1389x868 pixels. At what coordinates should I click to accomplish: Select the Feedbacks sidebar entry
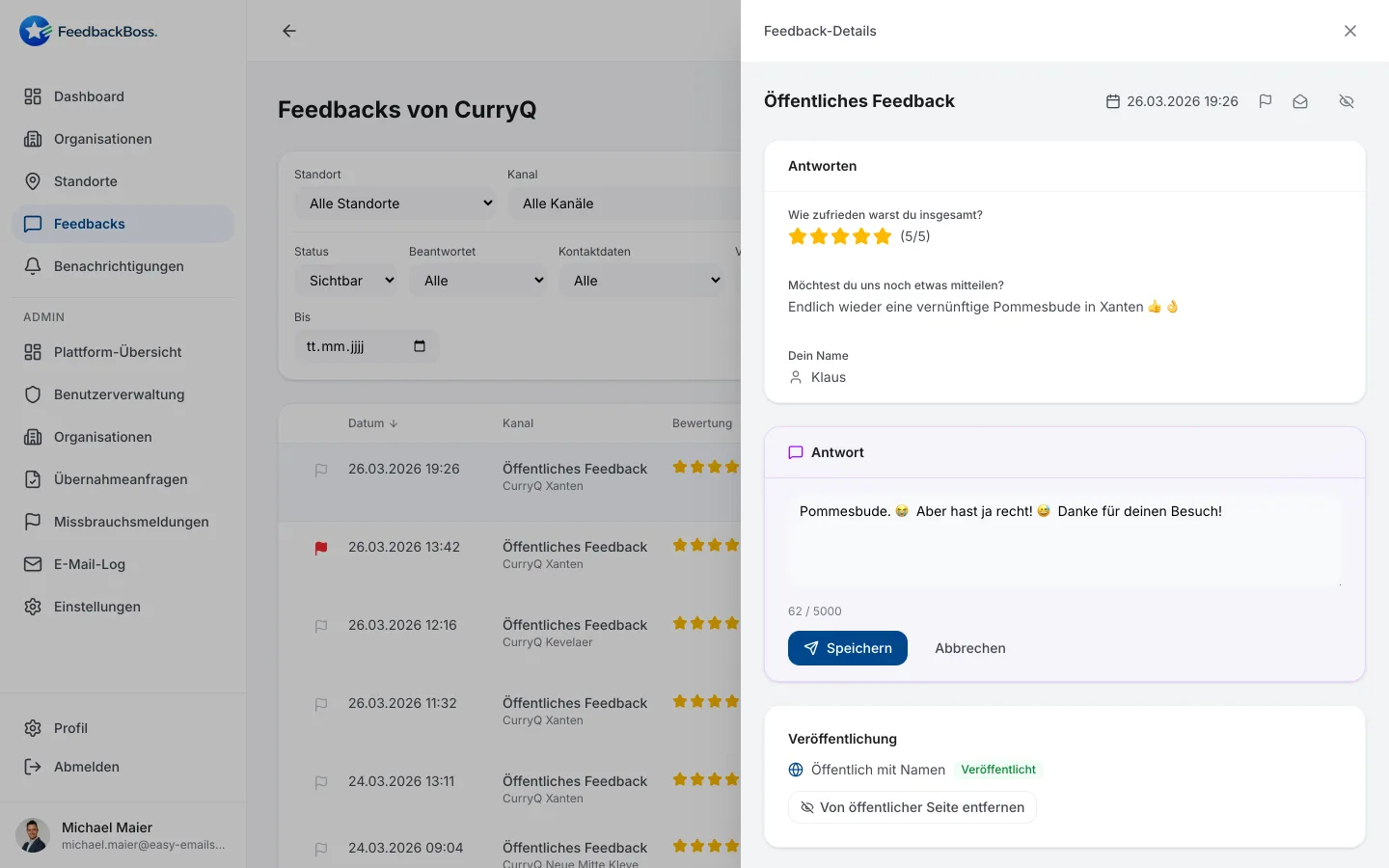[123, 224]
